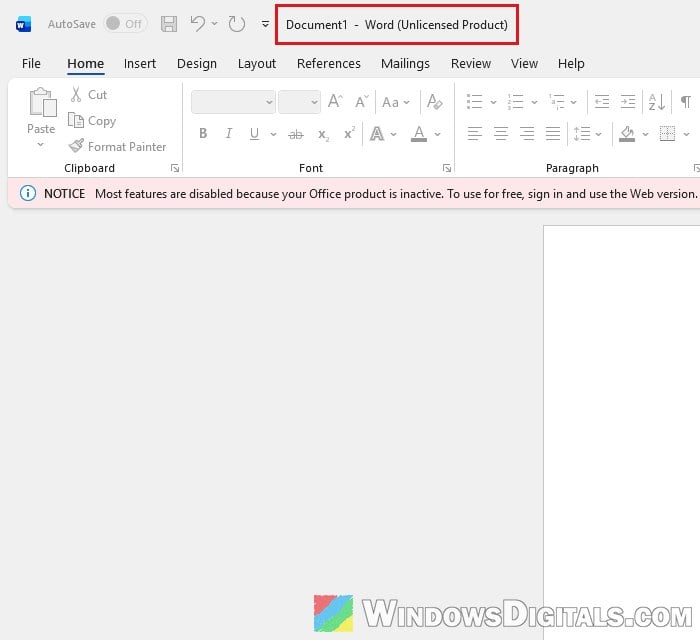The height and width of the screenshot is (640, 700).
Task: Click the Copy button
Action: pyautogui.click(x=92, y=121)
